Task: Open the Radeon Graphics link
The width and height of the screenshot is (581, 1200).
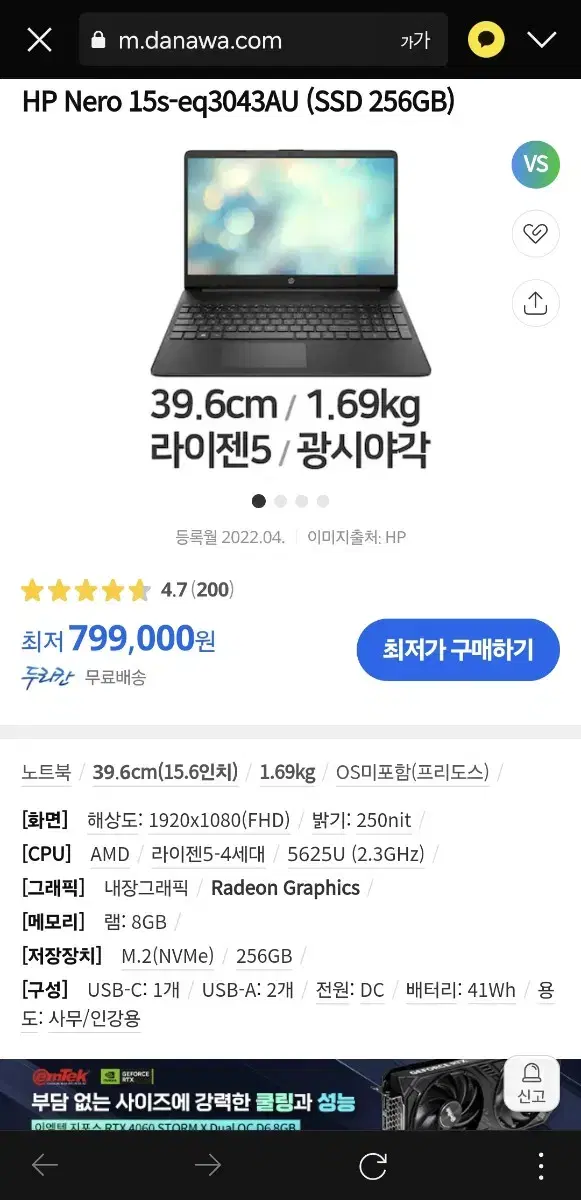Action: [284, 888]
